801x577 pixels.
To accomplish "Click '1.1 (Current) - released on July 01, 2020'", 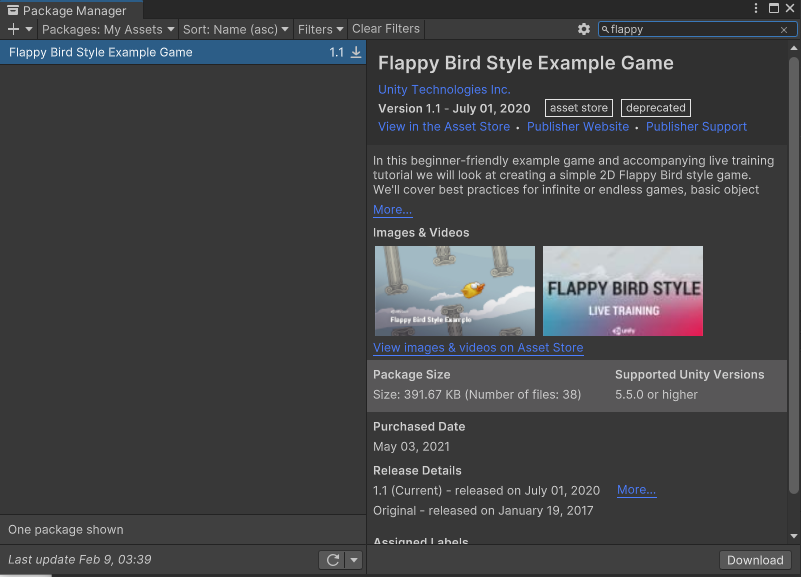I will coord(486,491).
